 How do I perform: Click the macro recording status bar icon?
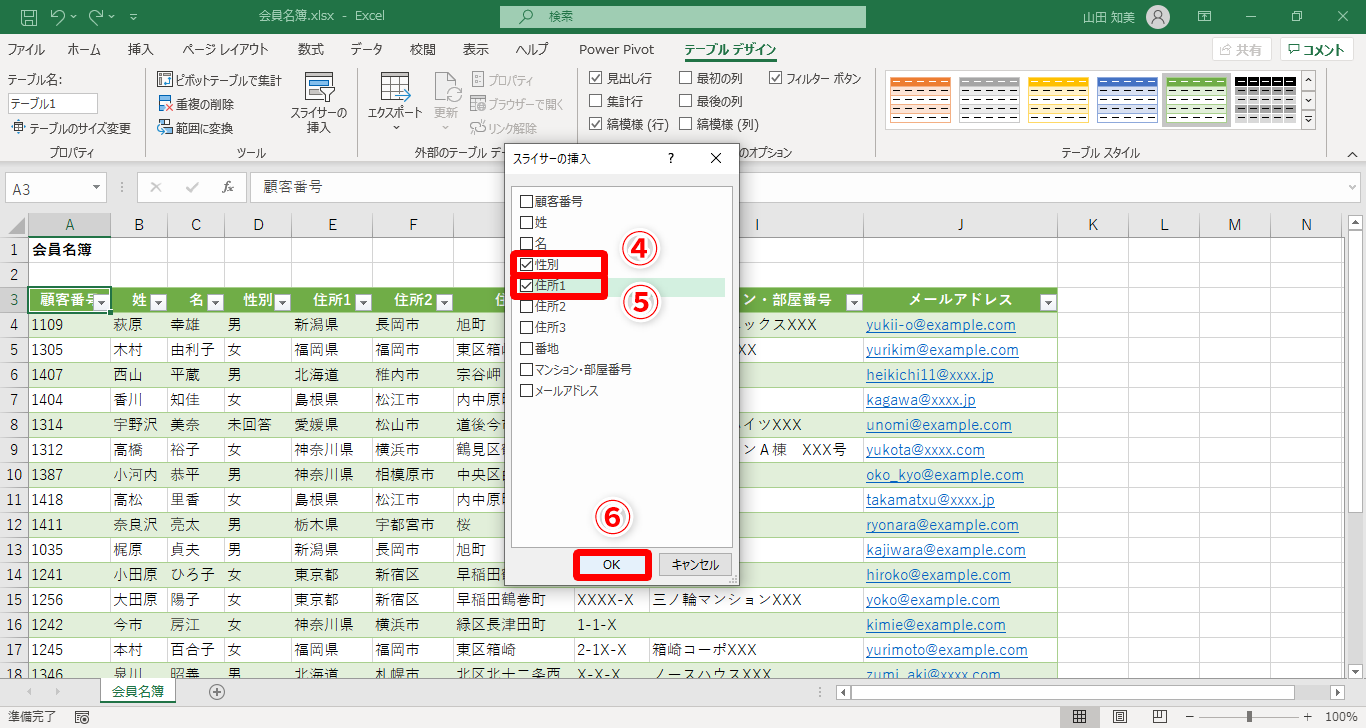click(82, 717)
